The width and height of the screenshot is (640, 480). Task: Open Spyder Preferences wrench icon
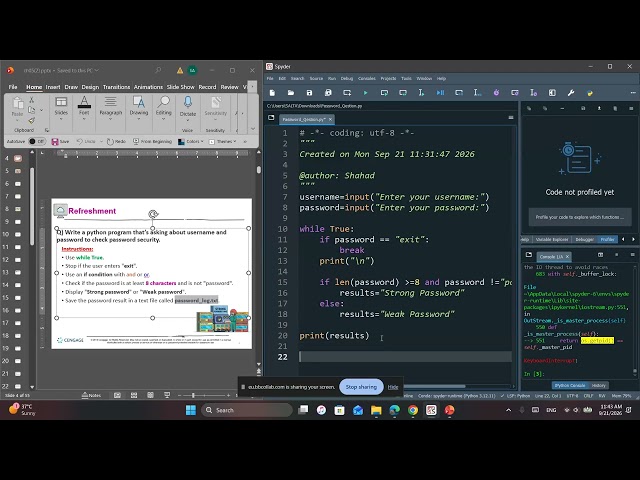(x=571, y=93)
